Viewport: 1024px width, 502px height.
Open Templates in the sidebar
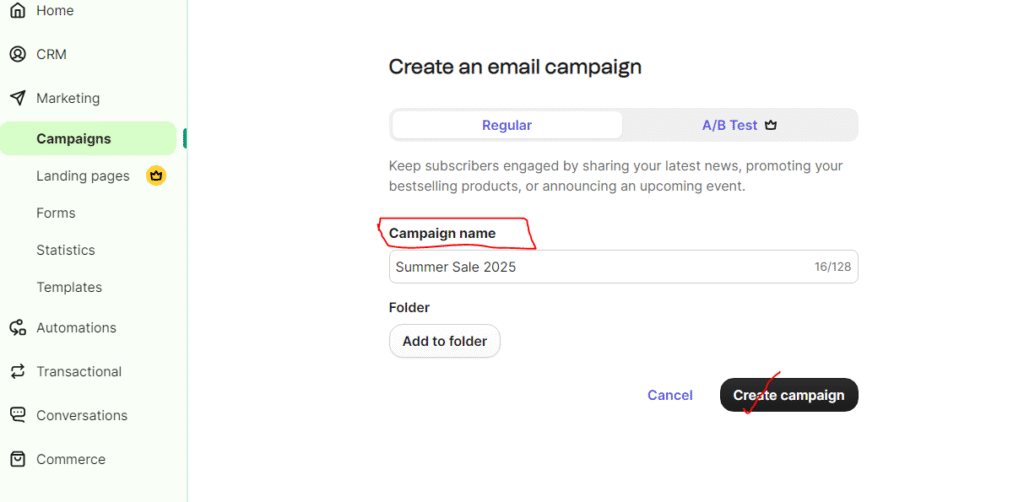(x=69, y=287)
